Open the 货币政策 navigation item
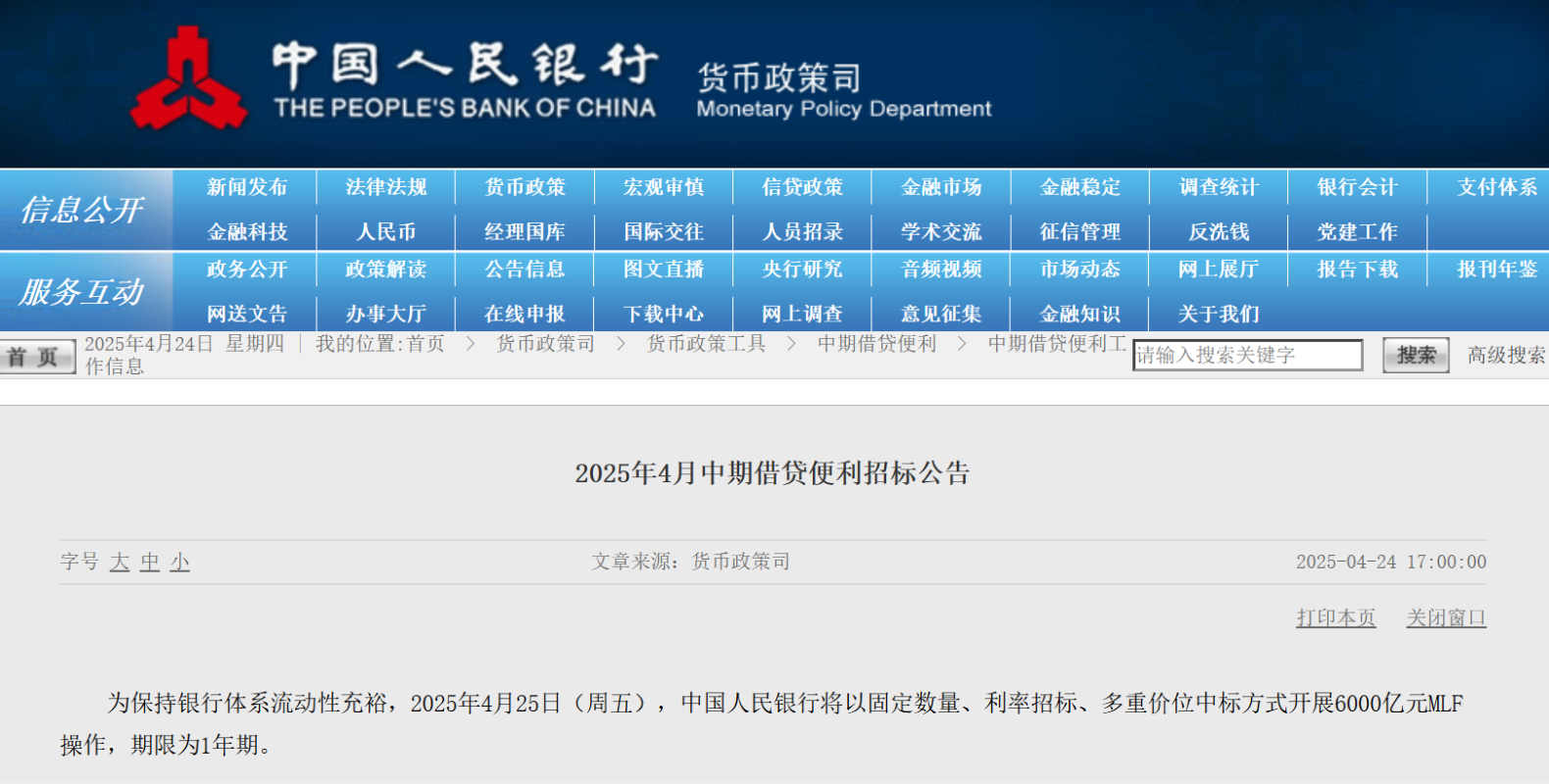The width and height of the screenshot is (1549, 784). [x=525, y=187]
